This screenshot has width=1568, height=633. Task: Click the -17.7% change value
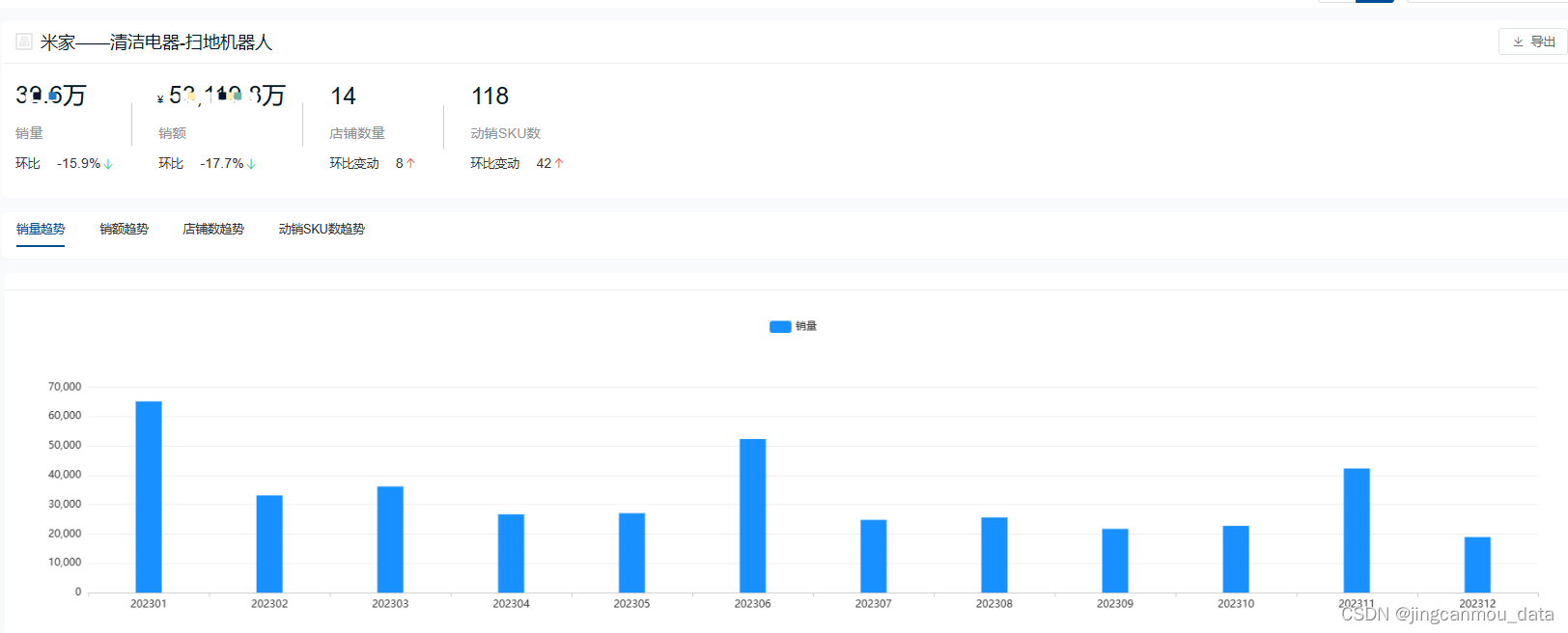(221, 163)
